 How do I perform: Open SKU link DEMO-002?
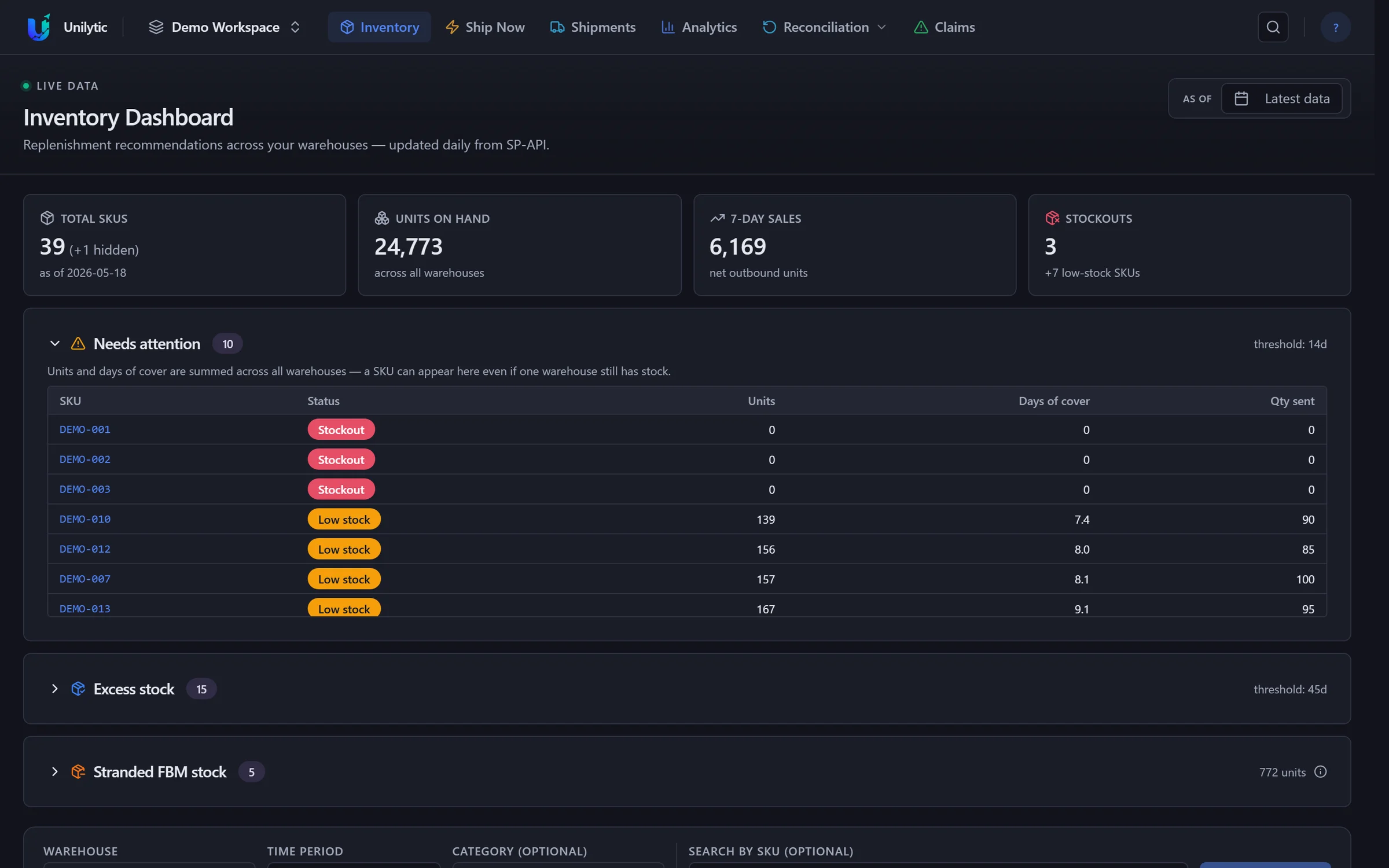coord(85,459)
